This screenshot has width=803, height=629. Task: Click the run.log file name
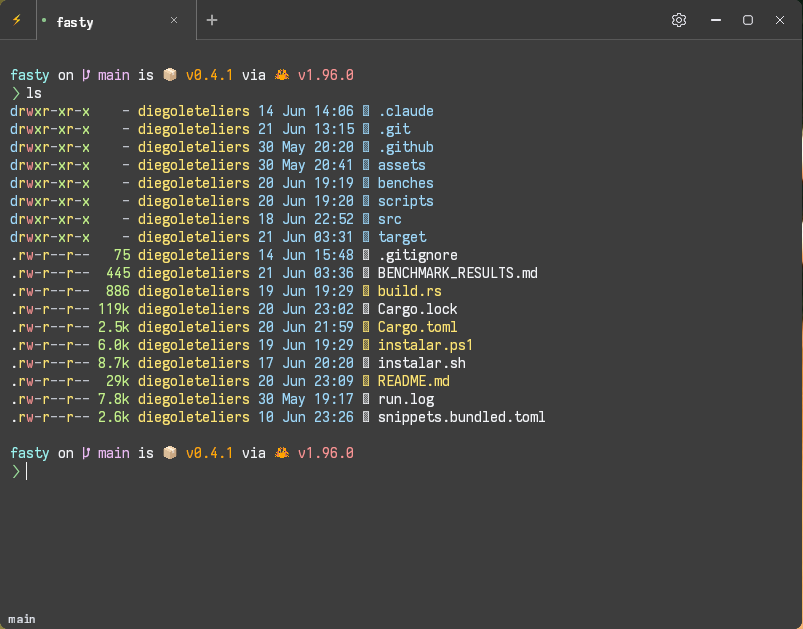coord(406,399)
